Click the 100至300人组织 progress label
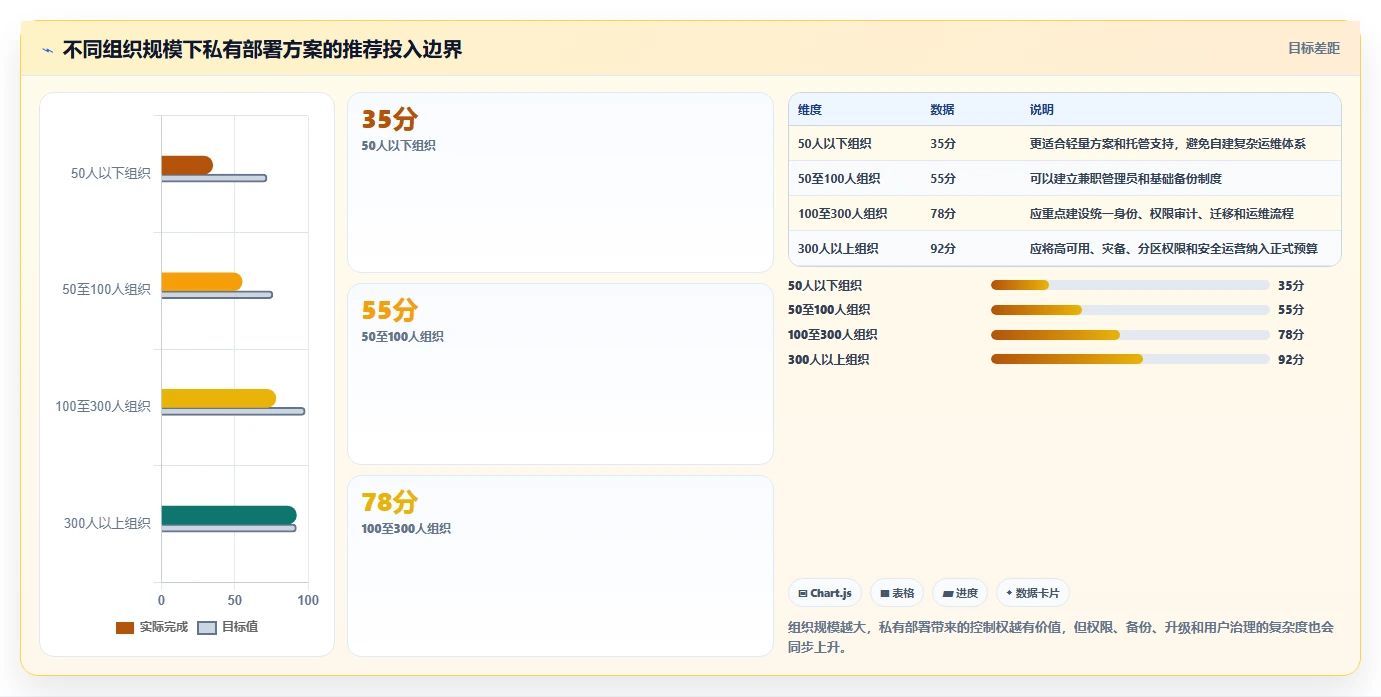Screen dimensions: 1381x697 pos(832,335)
